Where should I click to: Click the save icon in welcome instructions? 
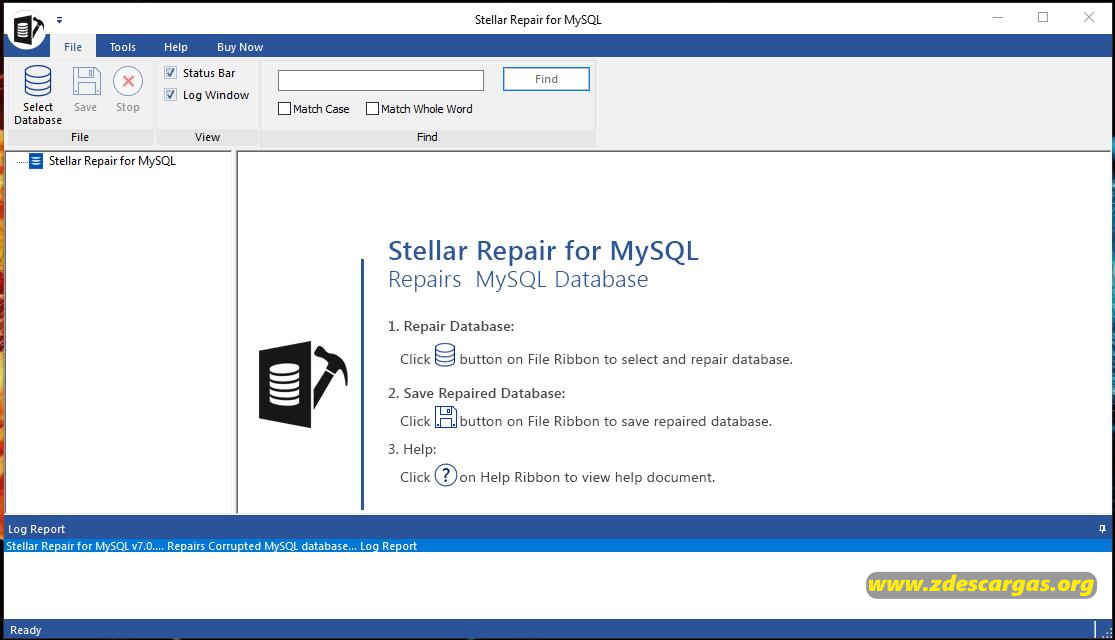446,417
